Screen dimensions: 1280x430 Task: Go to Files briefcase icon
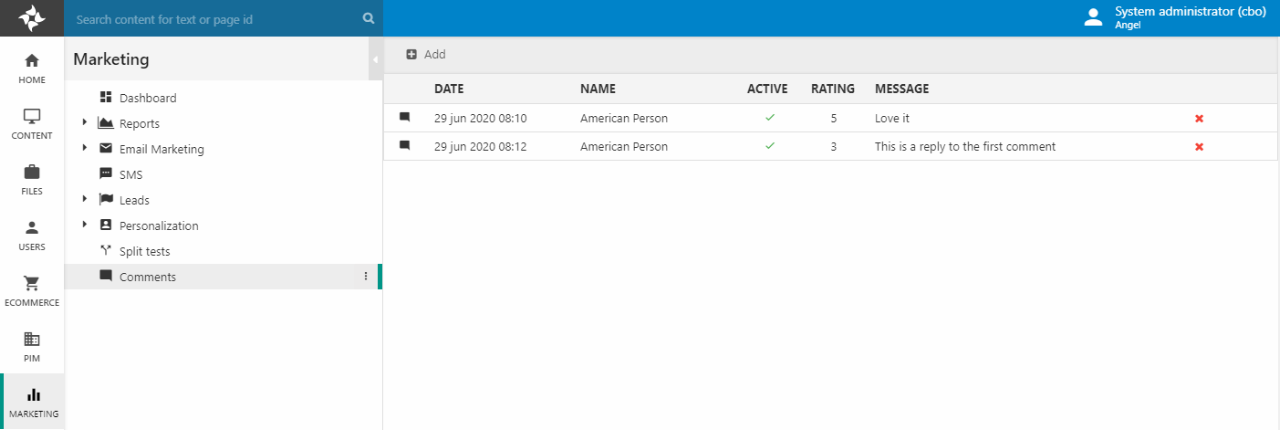32,179
